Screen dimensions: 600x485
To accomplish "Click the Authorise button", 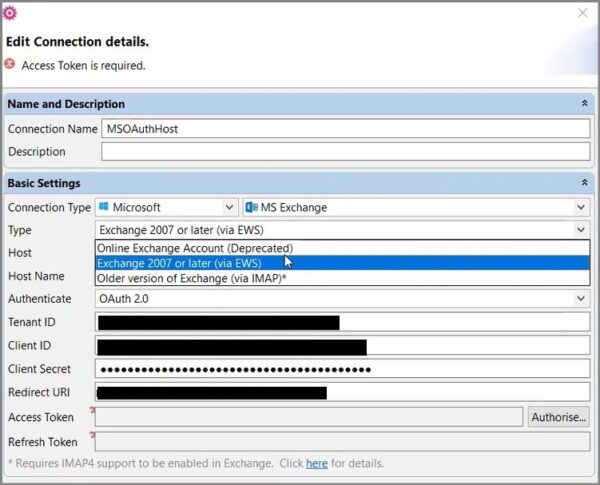I will coord(559,417).
